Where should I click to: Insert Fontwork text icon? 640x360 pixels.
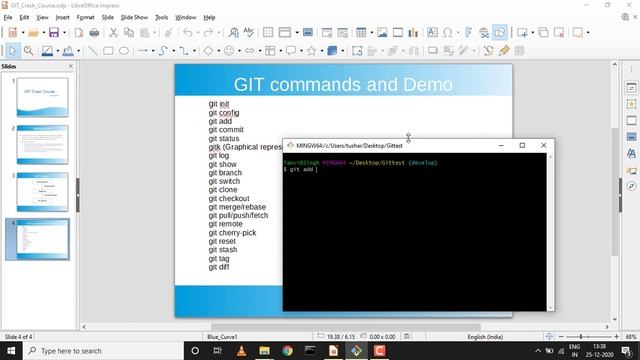468,32
